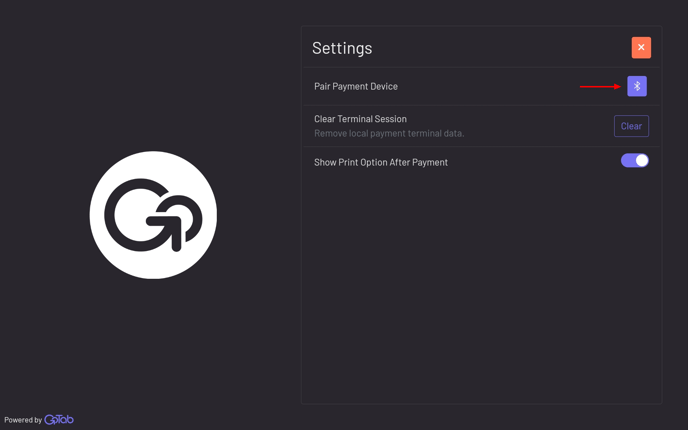Screen dimensions: 688x430
Task: Click the white knob of the print toggle
Action: click(641, 161)
